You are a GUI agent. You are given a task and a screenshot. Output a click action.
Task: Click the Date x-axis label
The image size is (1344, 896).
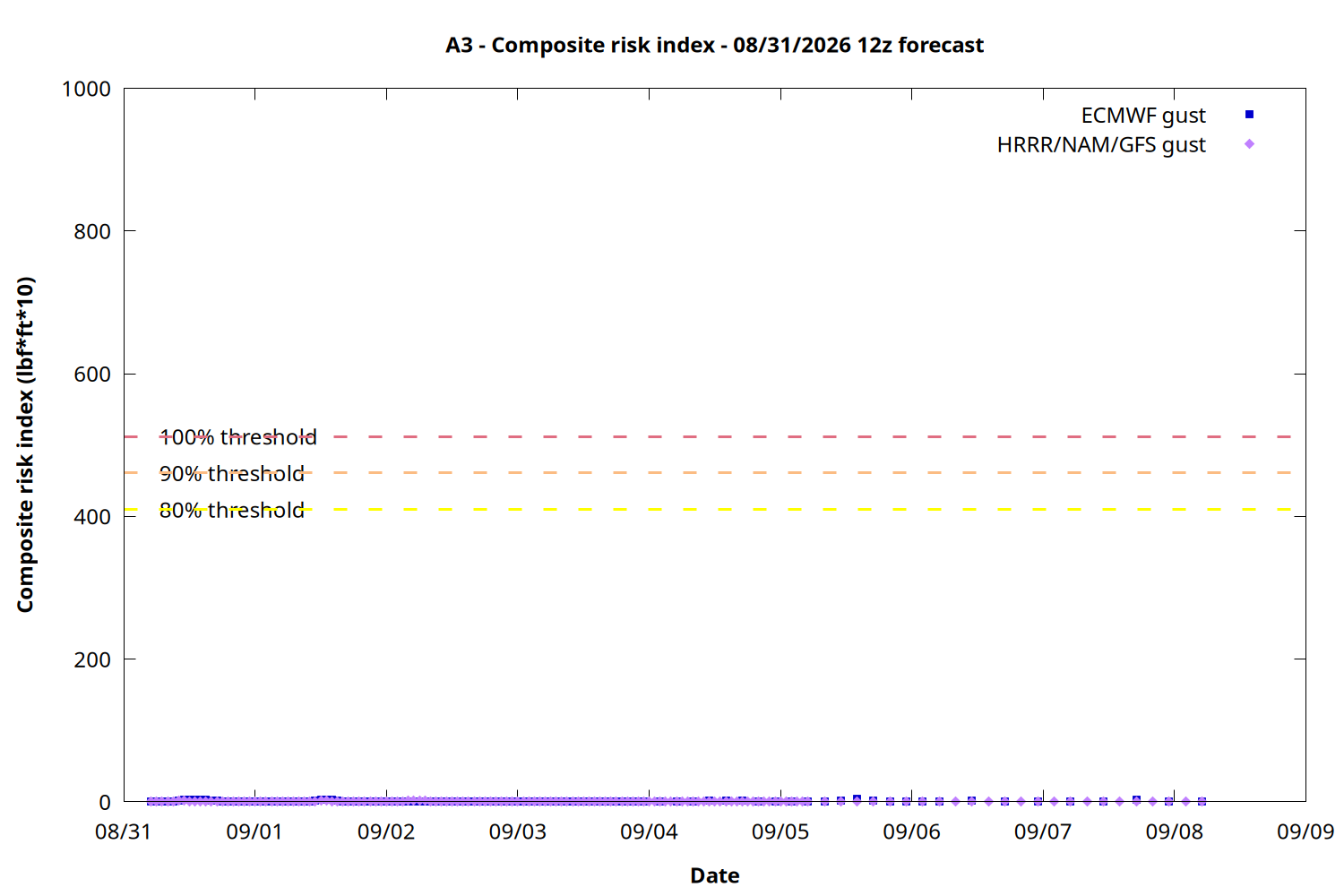(x=715, y=875)
